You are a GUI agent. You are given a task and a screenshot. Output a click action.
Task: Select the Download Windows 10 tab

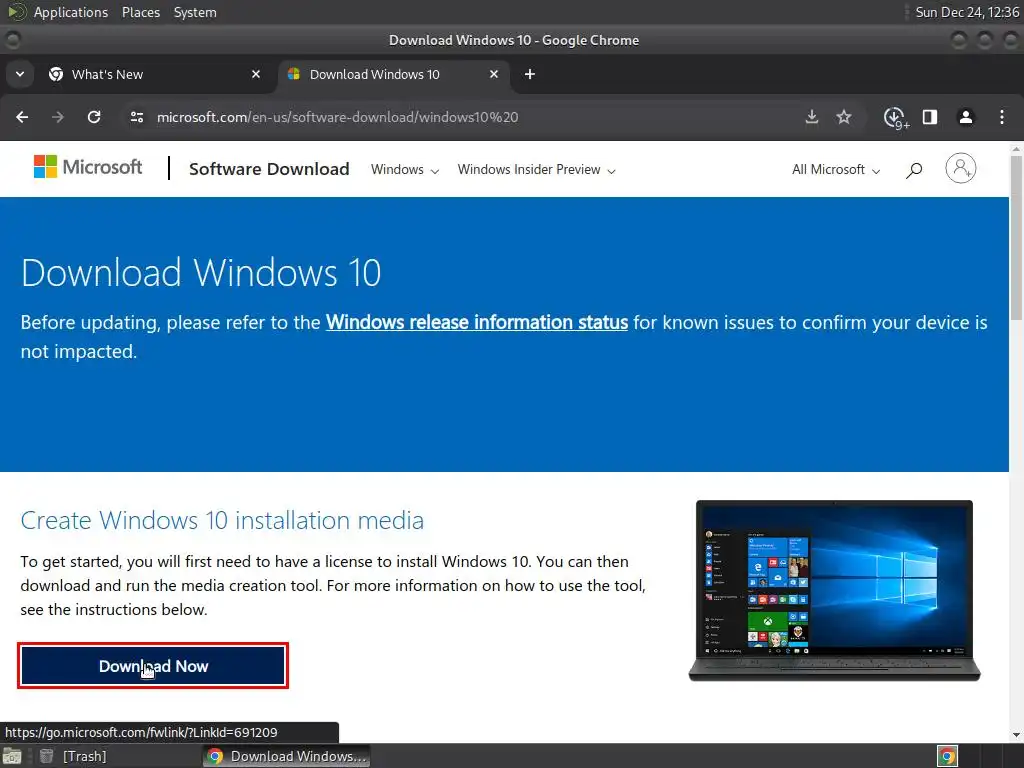(x=393, y=74)
